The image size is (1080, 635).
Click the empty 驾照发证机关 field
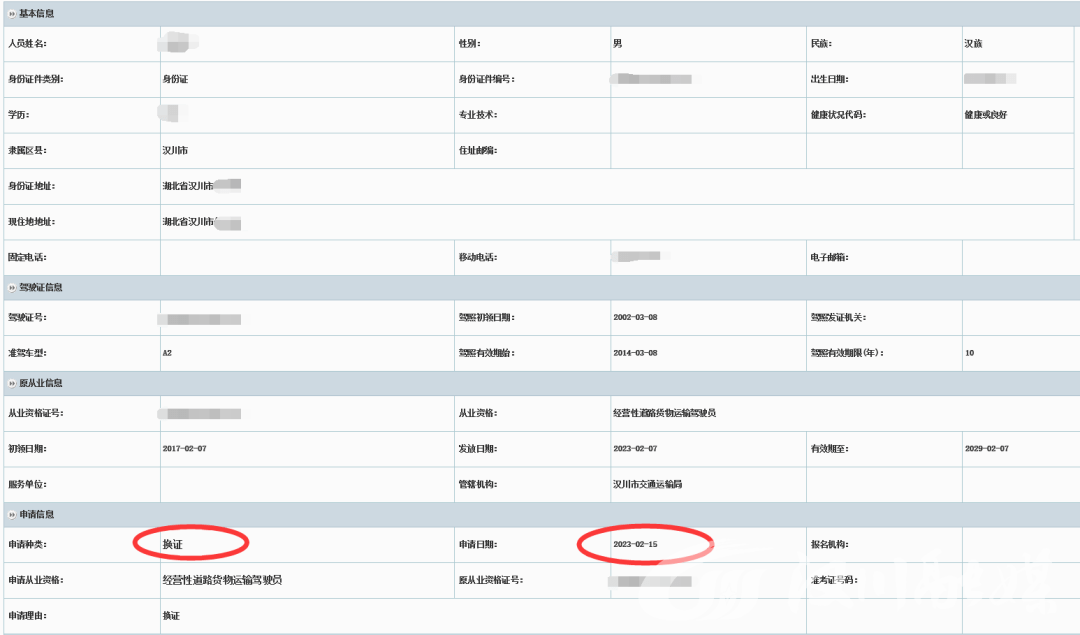(x=1020, y=318)
